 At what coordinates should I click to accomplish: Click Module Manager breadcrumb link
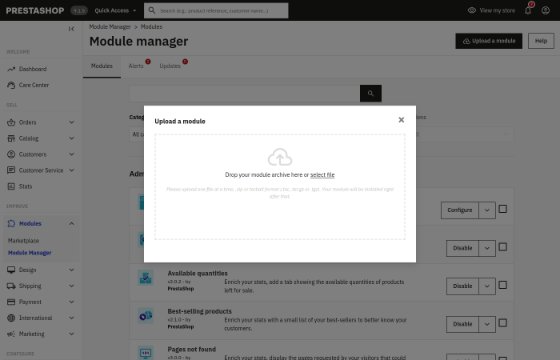coord(110,27)
